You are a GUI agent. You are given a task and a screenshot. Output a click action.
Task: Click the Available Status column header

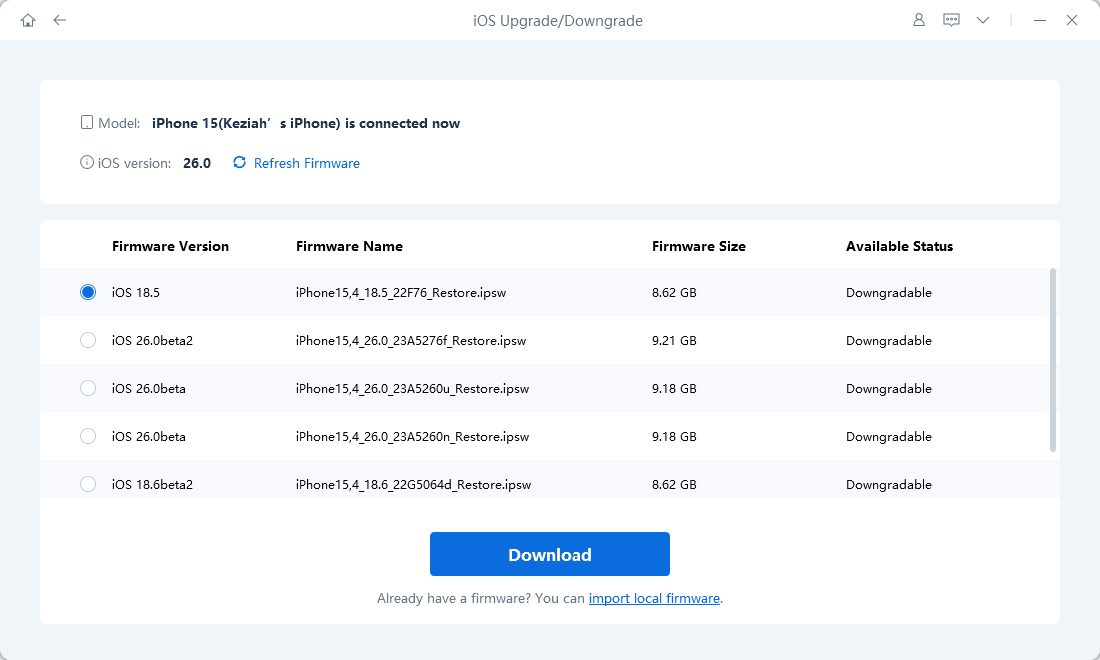(x=899, y=246)
